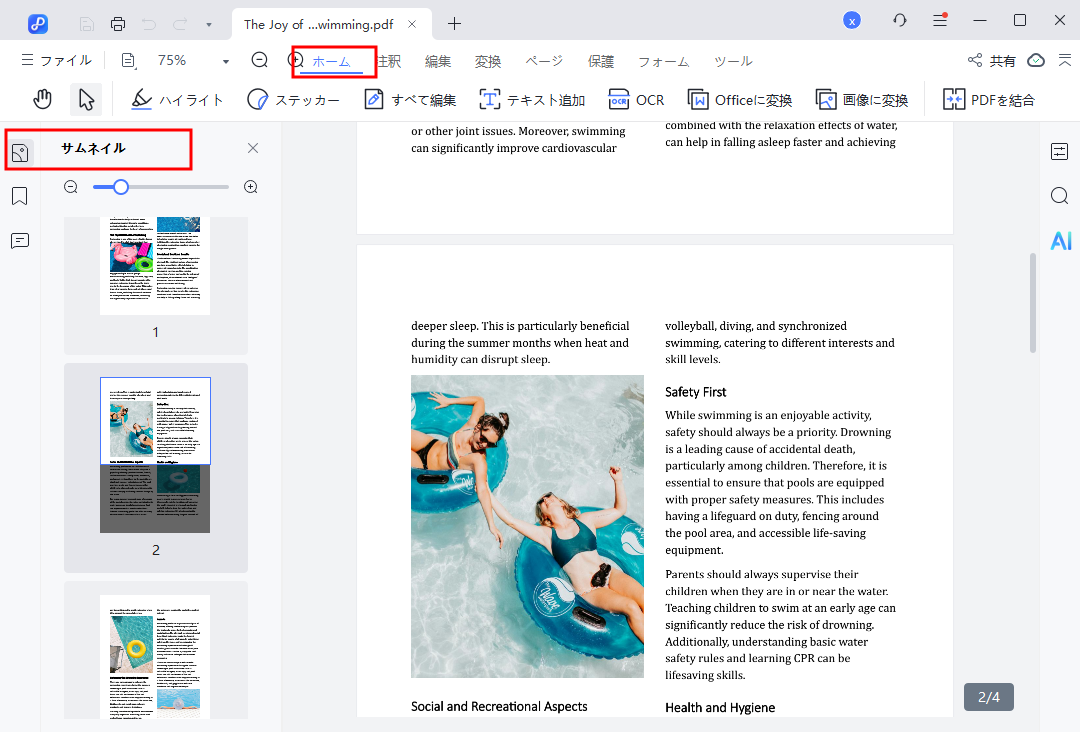Open the AI assistant panel
The image size is (1080, 732).
pyautogui.click(x=1060, y=240)
